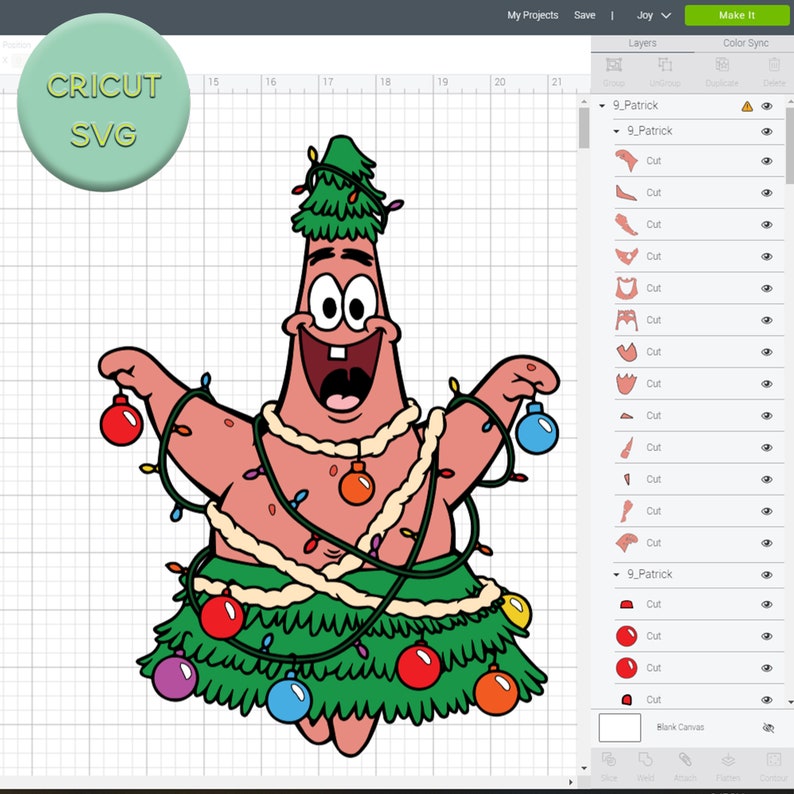Select the Weld tool
Screen dimensions: 794x794
click(645, 759)
